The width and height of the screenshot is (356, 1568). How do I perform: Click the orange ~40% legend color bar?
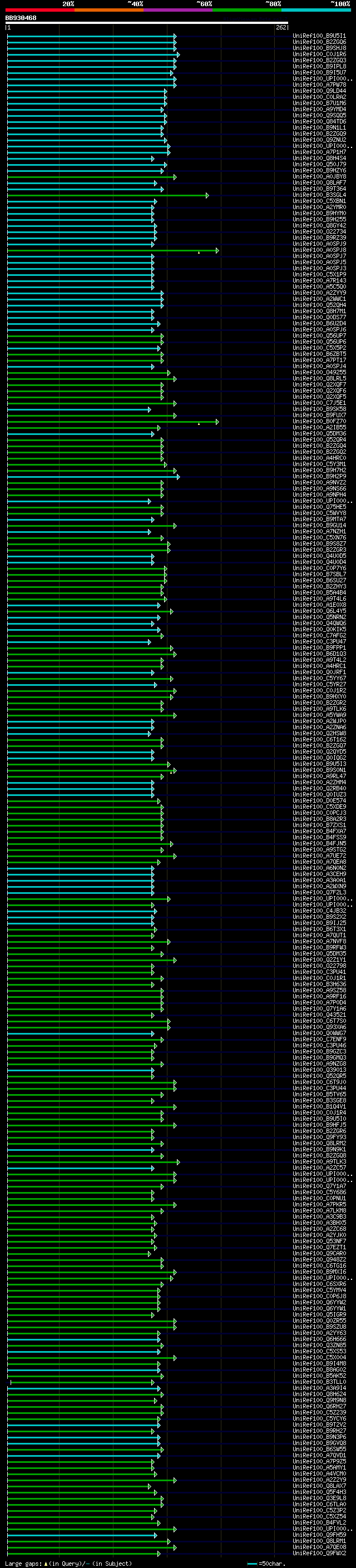pyautogui.click(x=109, y=10)
